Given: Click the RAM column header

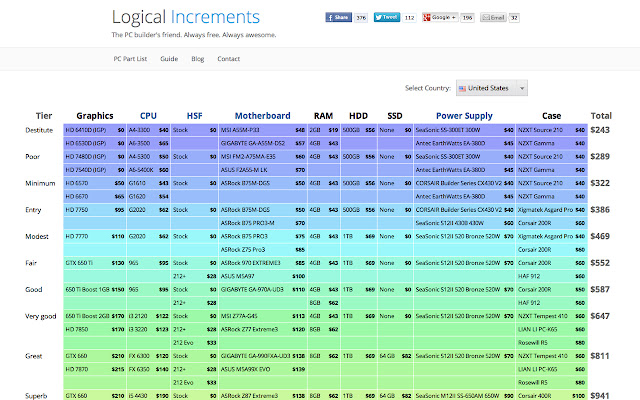Looking at the screenshot, I should (323, 116).
